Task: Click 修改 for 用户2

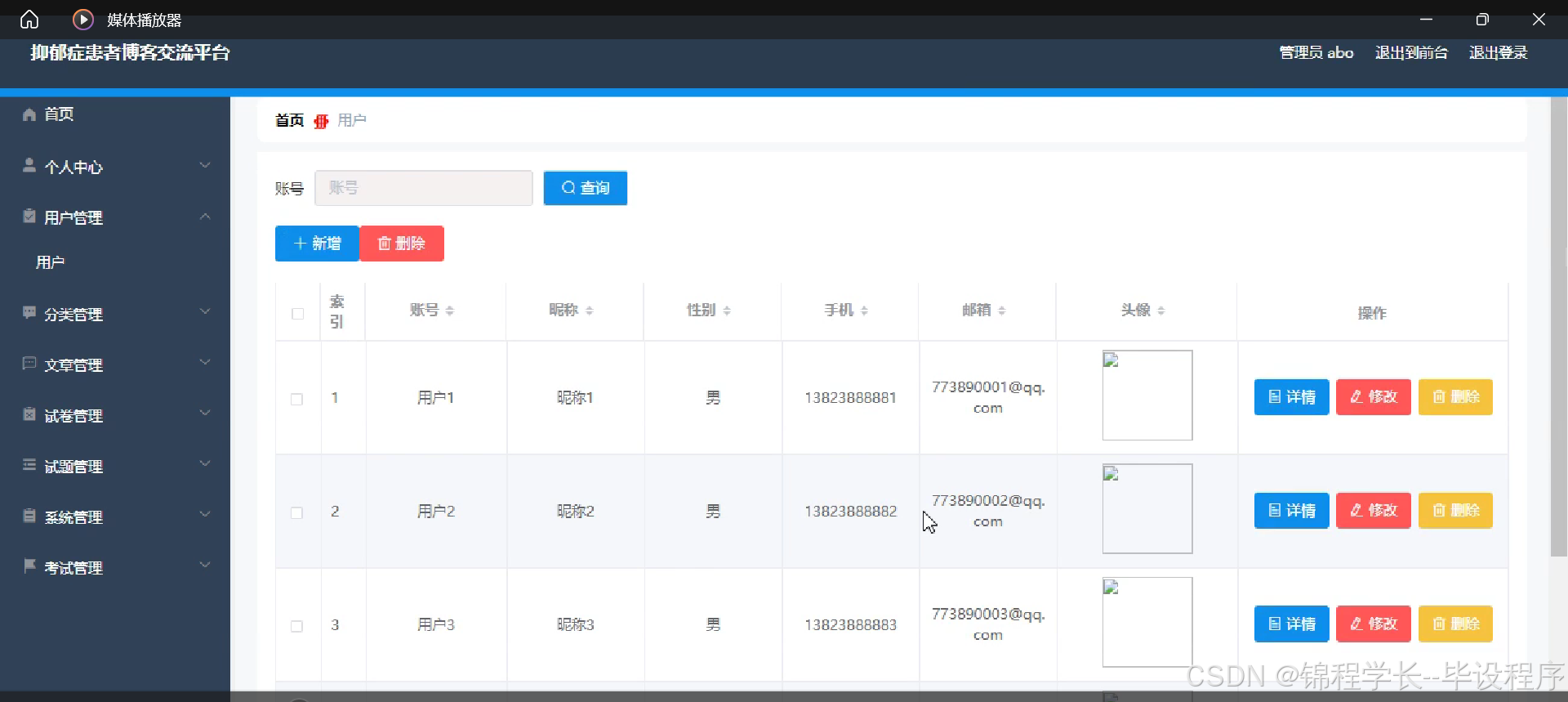Action: point(1374,511)
